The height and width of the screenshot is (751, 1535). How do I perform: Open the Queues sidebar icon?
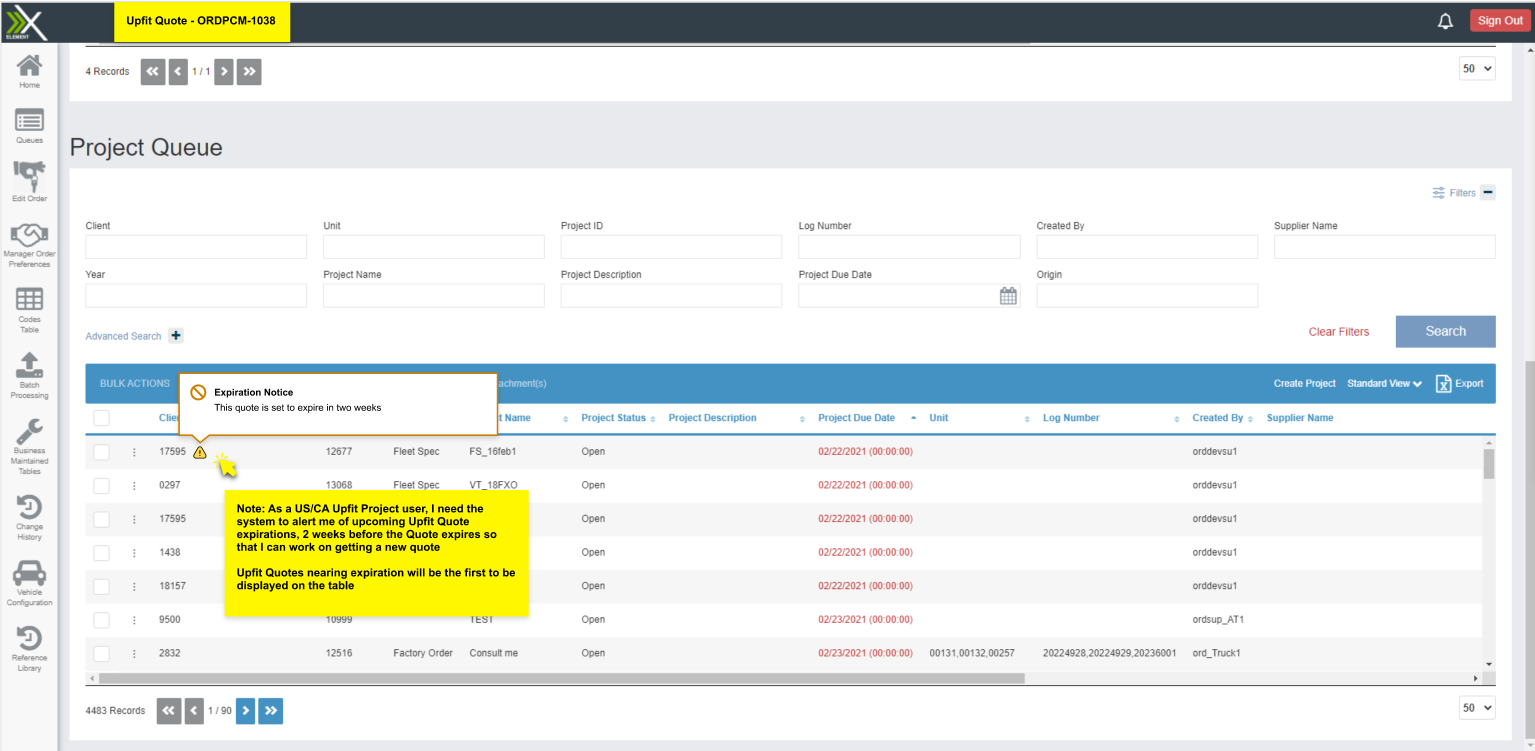(x=29, y=121)
